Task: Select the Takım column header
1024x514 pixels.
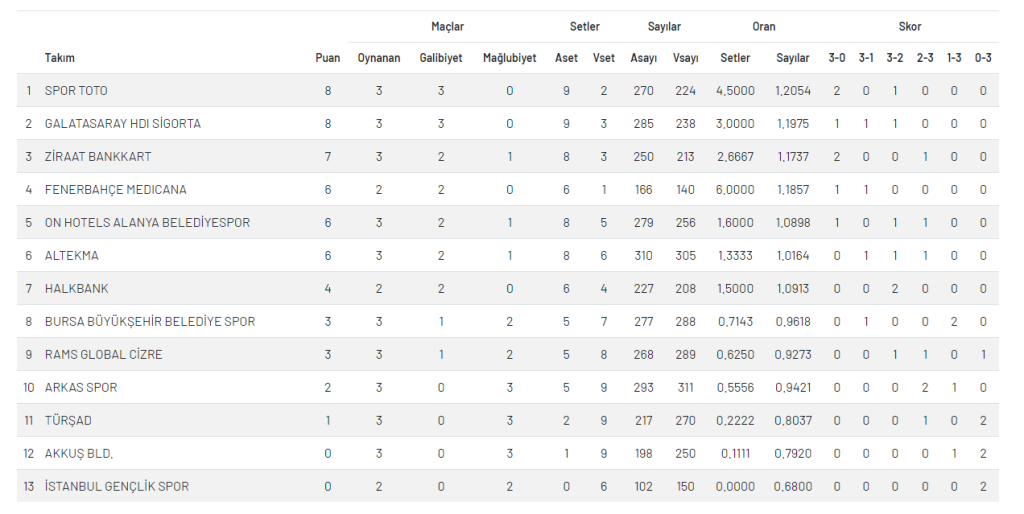Action: coord(59,58)
